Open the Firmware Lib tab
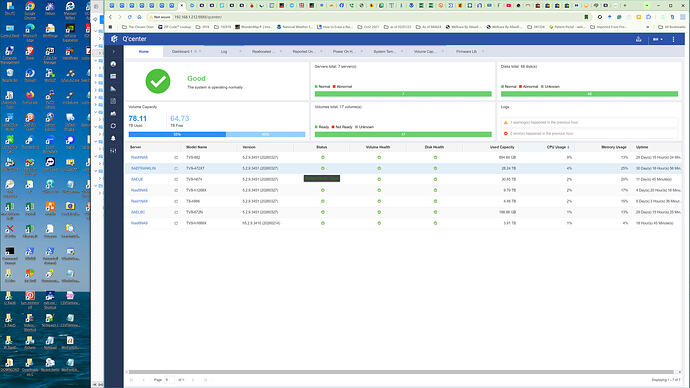The image size is (690, 388). point(466,51)
